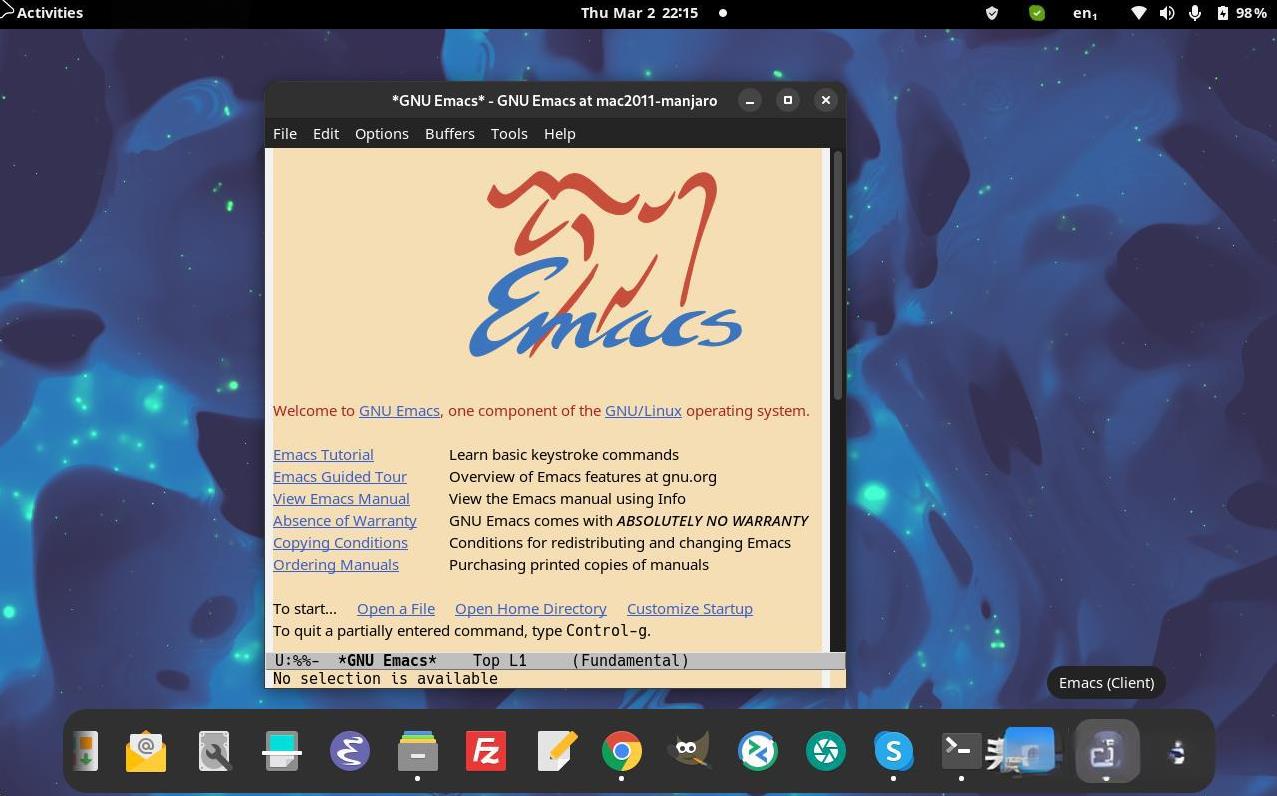Screen dimensions: 1277x796
Task: Open the Options menu in Emacs
Action: point(382,133)
